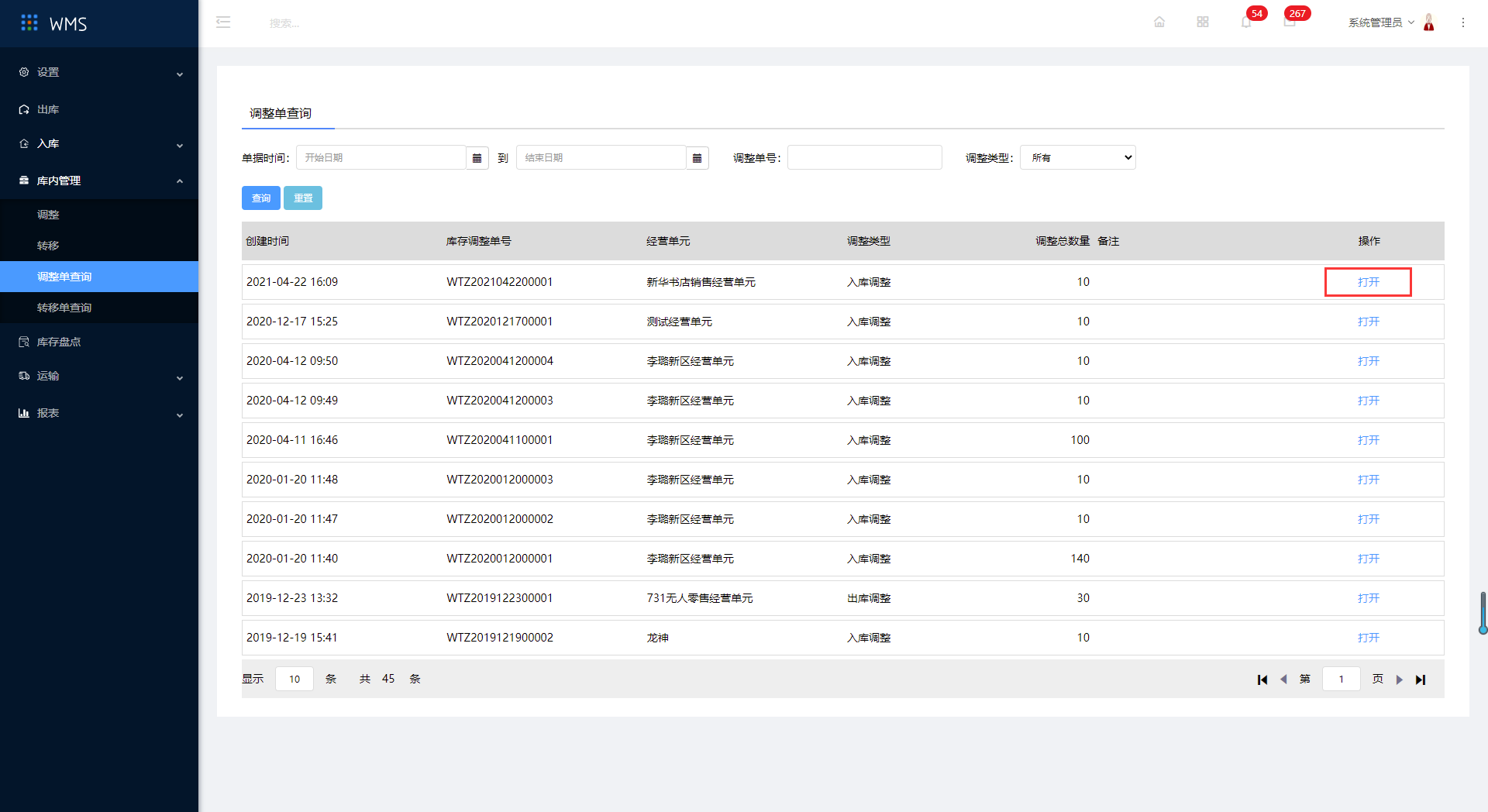Expand the 运输 menu chevron

(180, 377)
